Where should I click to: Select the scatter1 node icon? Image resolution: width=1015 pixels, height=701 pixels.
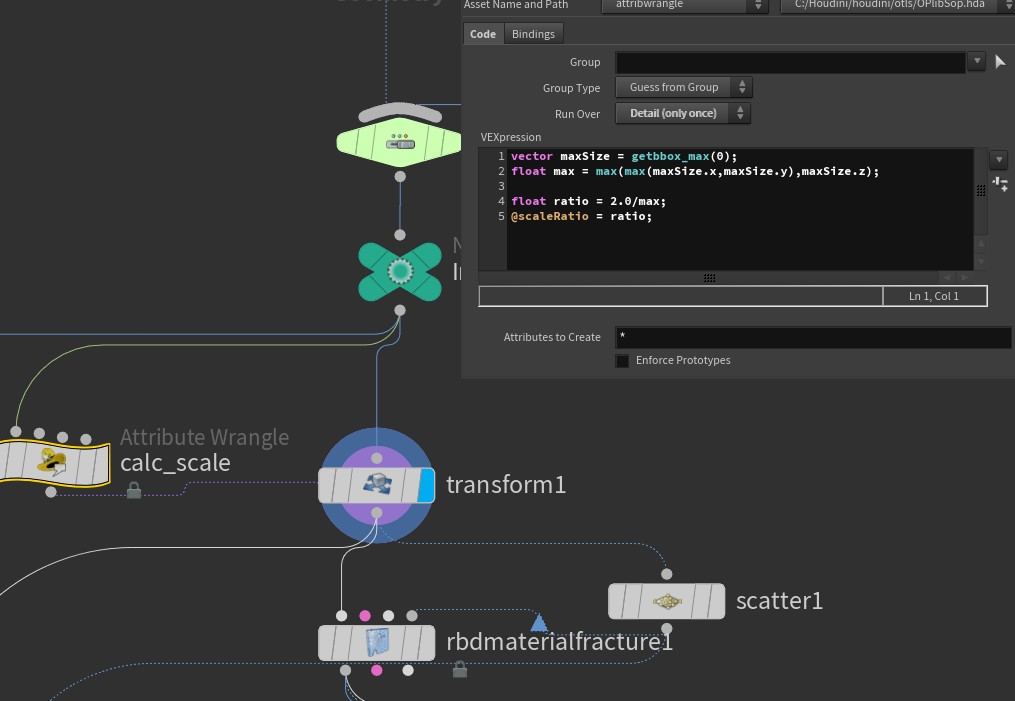click(x=666, y=601)
